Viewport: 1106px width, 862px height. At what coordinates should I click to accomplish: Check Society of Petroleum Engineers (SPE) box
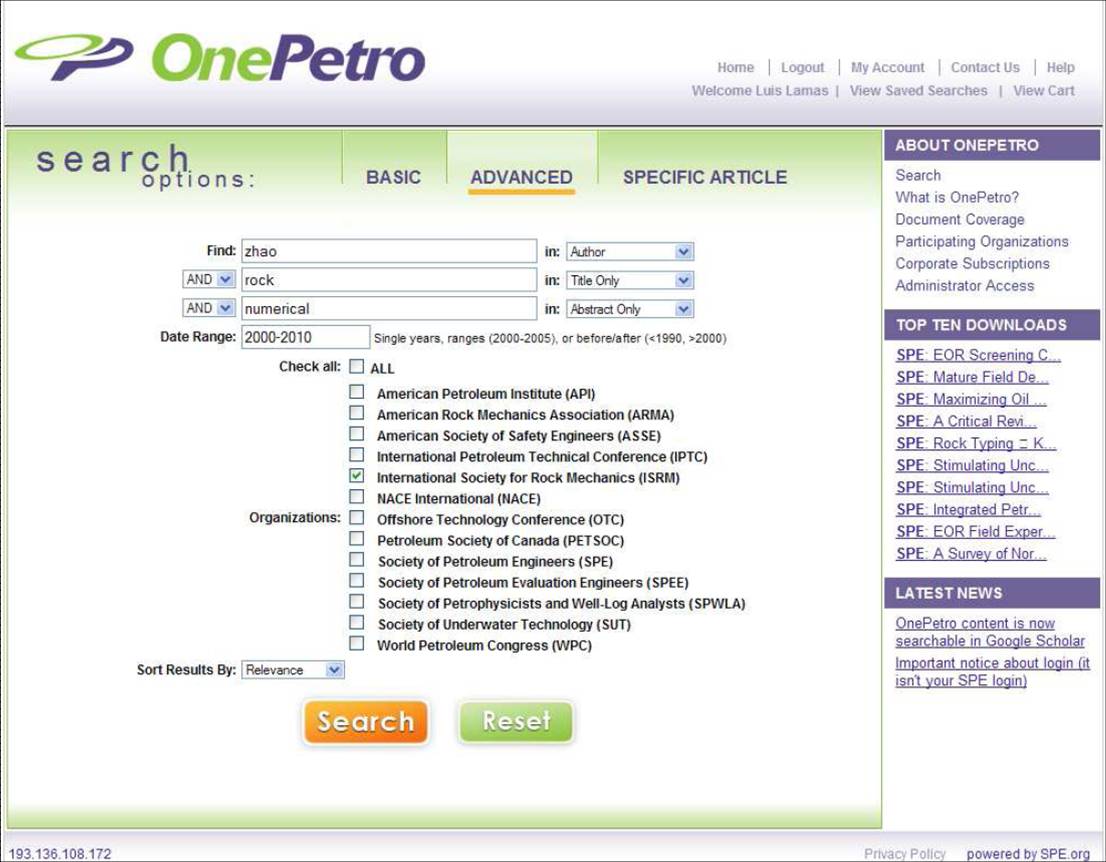pos(357,559)
